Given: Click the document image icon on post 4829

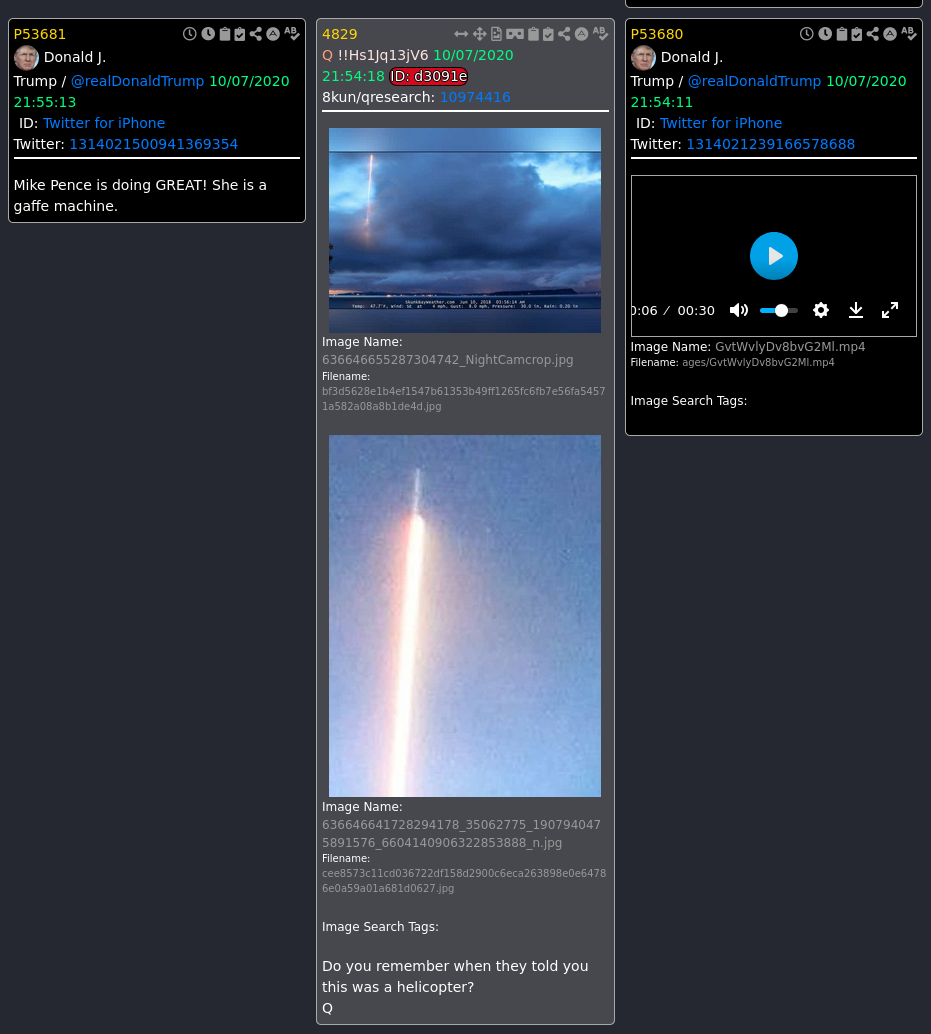Looking at the screenshot, I should (x=496, y=34).
